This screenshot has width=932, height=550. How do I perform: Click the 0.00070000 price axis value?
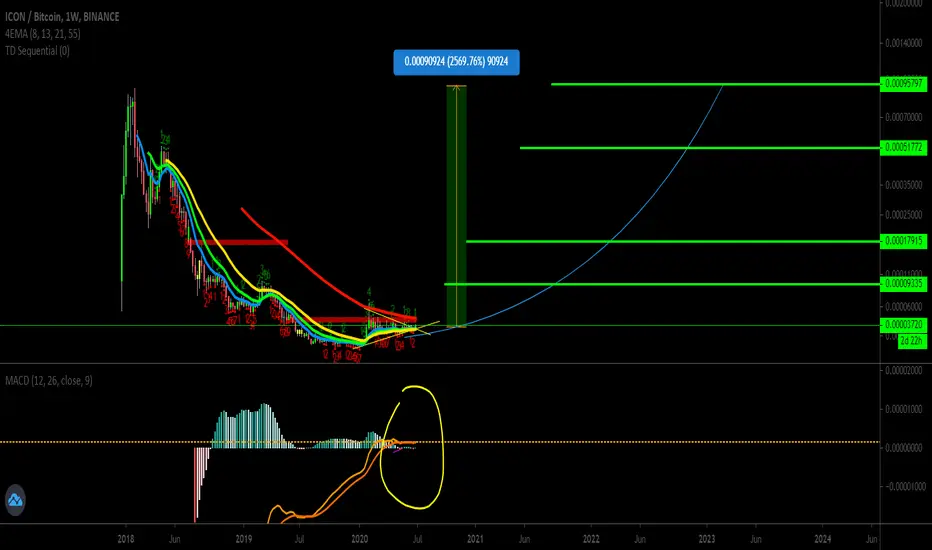pos(904,117)
